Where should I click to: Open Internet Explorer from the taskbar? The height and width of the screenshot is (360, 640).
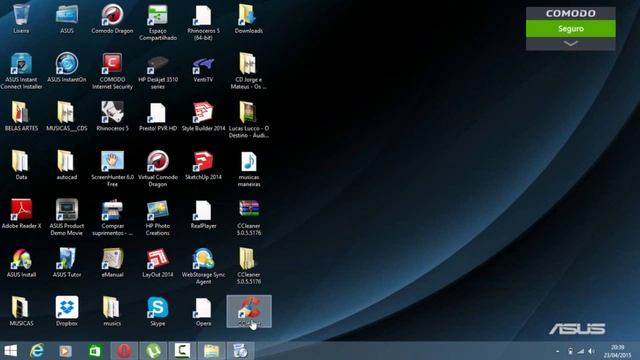[37, 351]
